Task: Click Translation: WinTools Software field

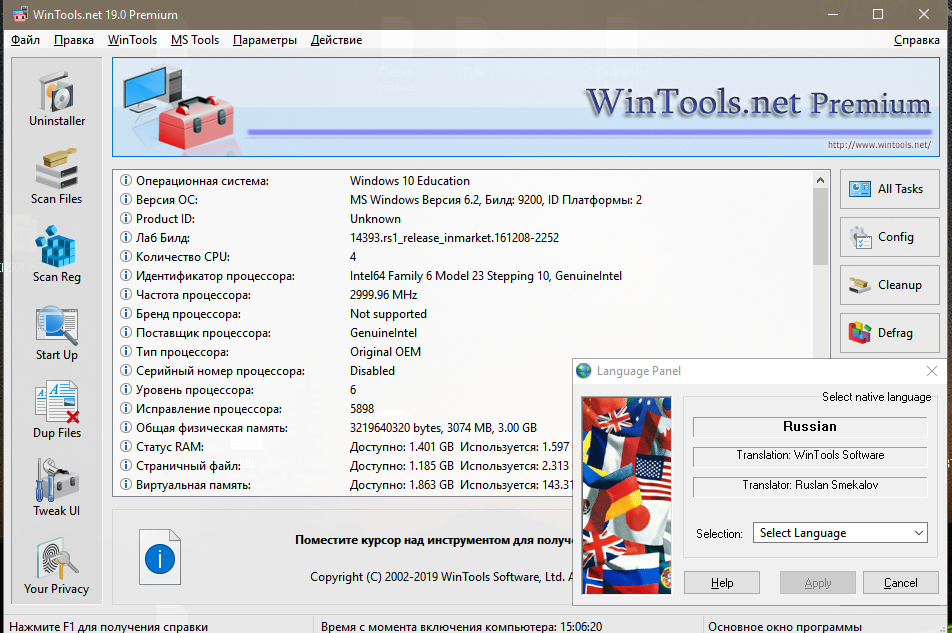Action: click(x=810, y=456)
